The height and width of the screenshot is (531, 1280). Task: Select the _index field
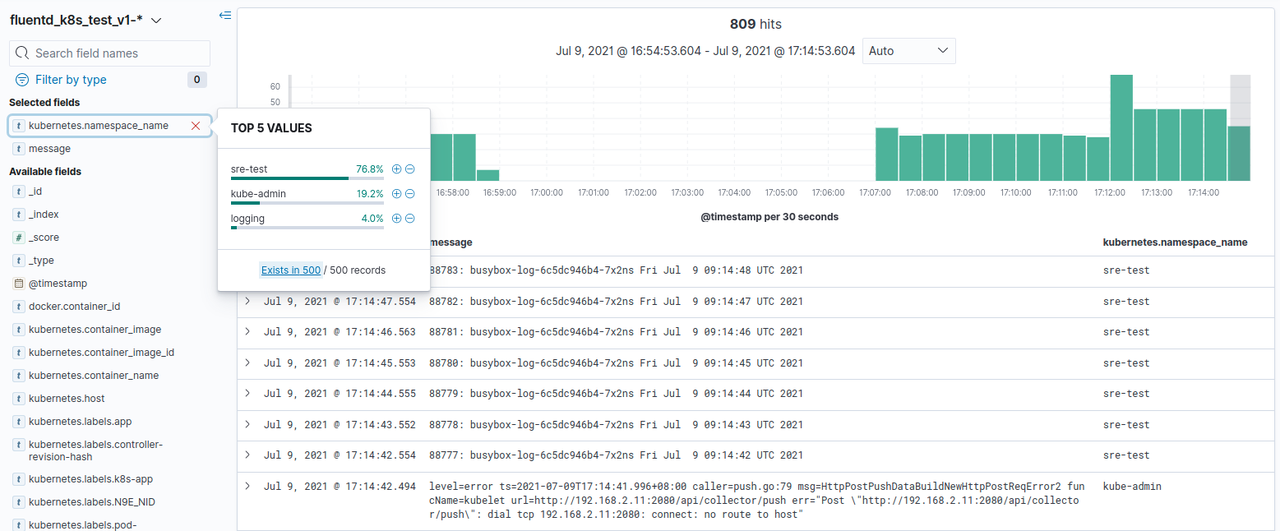[43, 214]
